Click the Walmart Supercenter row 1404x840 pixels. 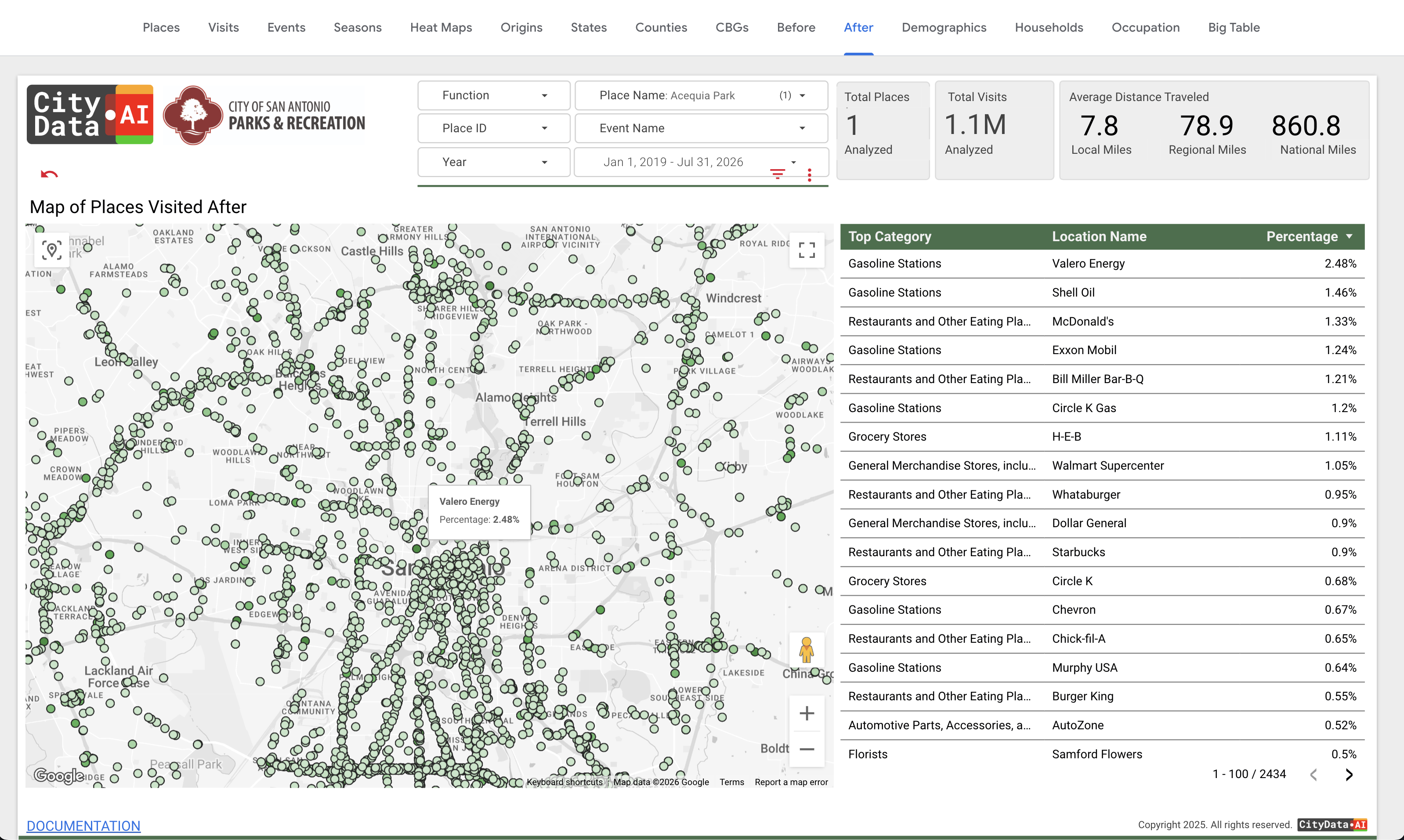(x=1102, y=465)
